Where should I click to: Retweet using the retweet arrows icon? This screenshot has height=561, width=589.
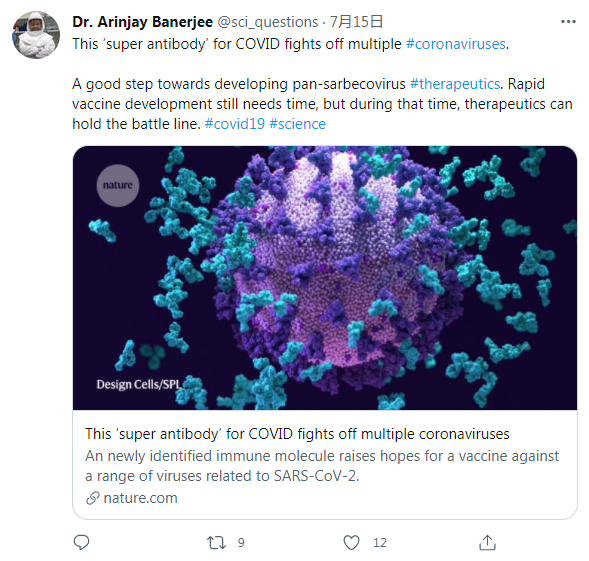point(216,543)
